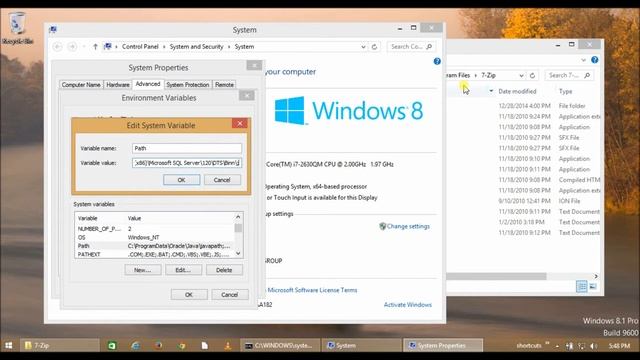This screenshot has width=640, height=360.
Task: Click OK in Edit System Variable dialog
Action: [x=182, y=180]
